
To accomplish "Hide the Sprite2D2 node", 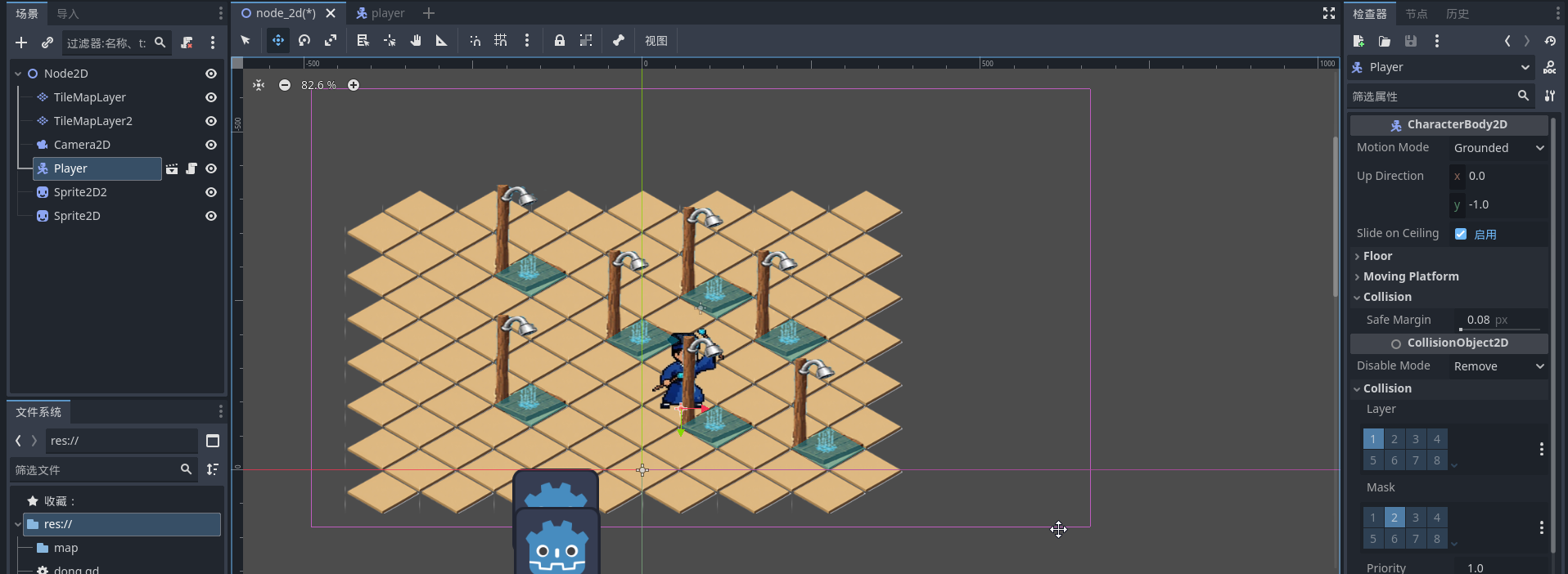I will click(211, 192).
